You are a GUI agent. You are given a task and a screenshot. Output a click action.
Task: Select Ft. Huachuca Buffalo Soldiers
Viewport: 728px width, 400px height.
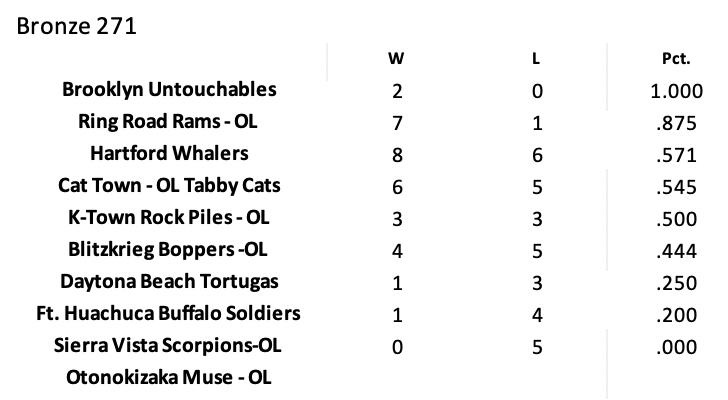pyautogui.click(x=169, y=314)
